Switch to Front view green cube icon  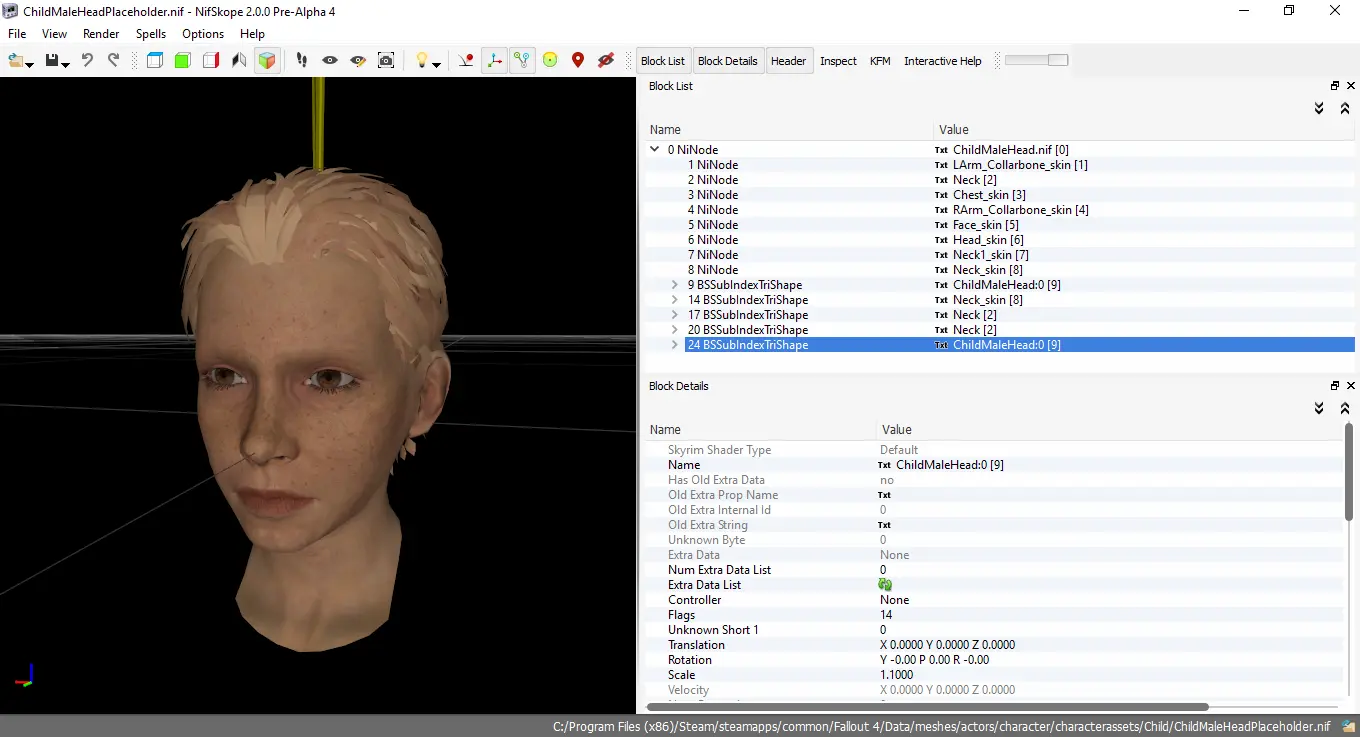tap(182, 61)
